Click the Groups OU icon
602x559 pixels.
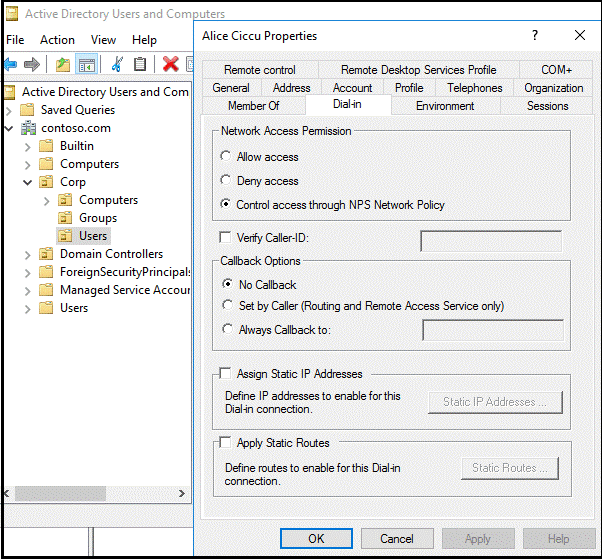pos(65,218)
